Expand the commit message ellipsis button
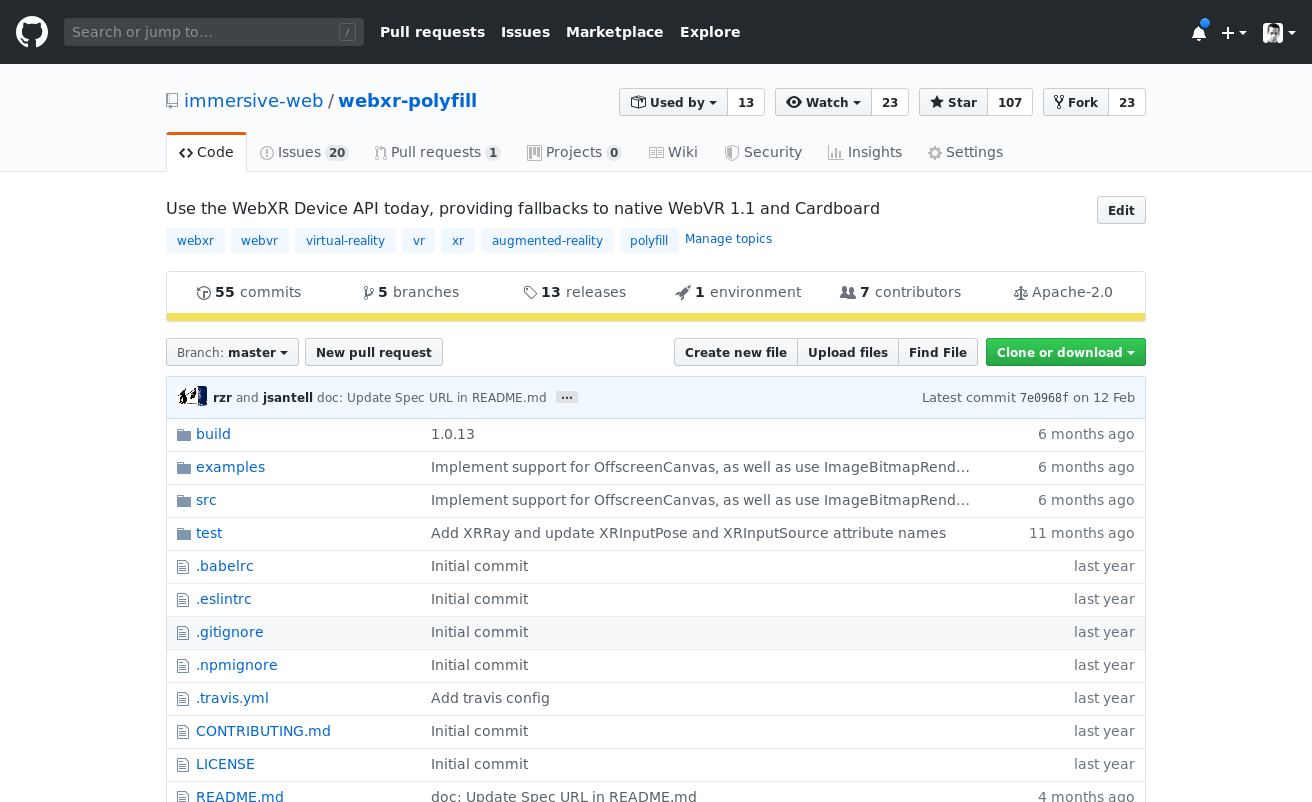Image resolution: width=1312 pixels, height=802 pixels. coord(567,398)
